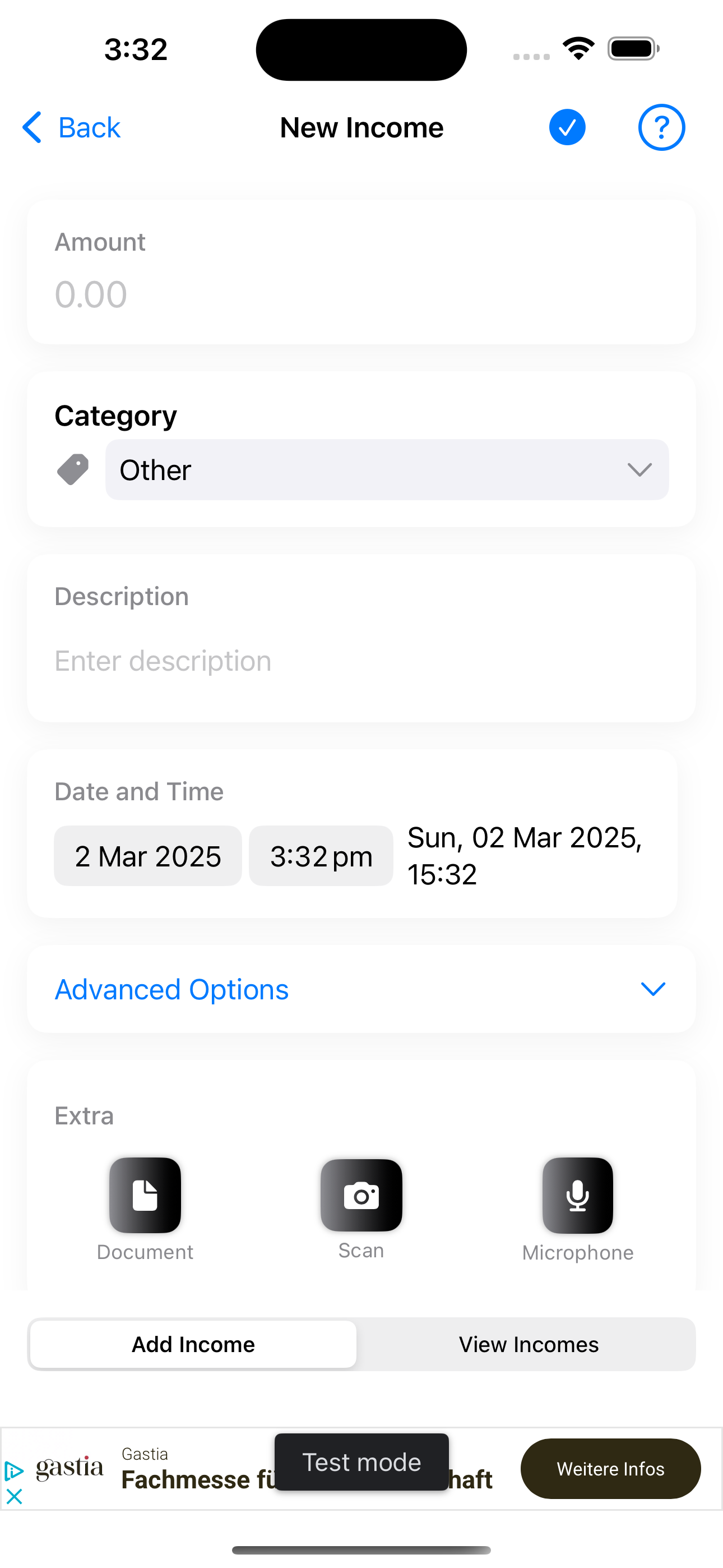Open the help question mark icon

point(661,127)
